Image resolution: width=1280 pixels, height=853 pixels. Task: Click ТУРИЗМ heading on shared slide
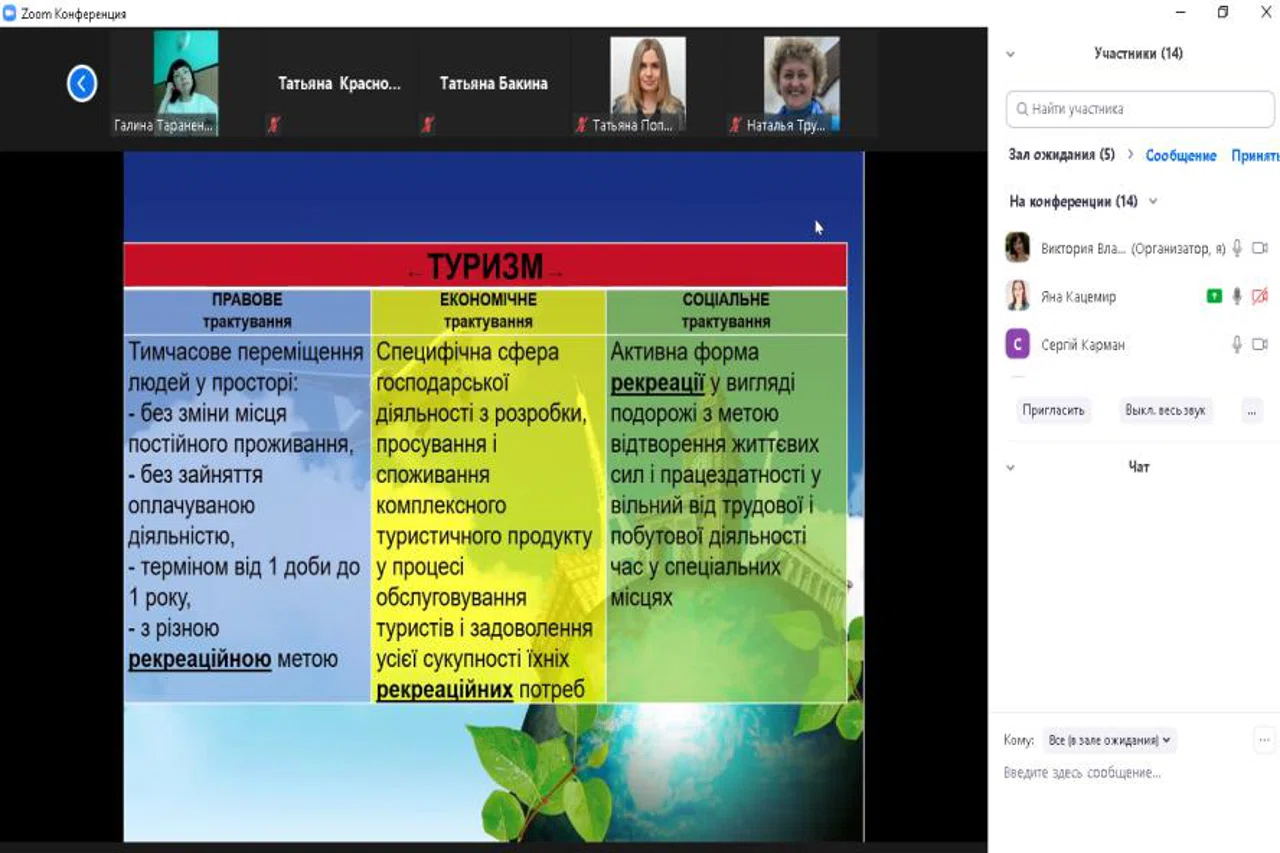click(485, 267)
